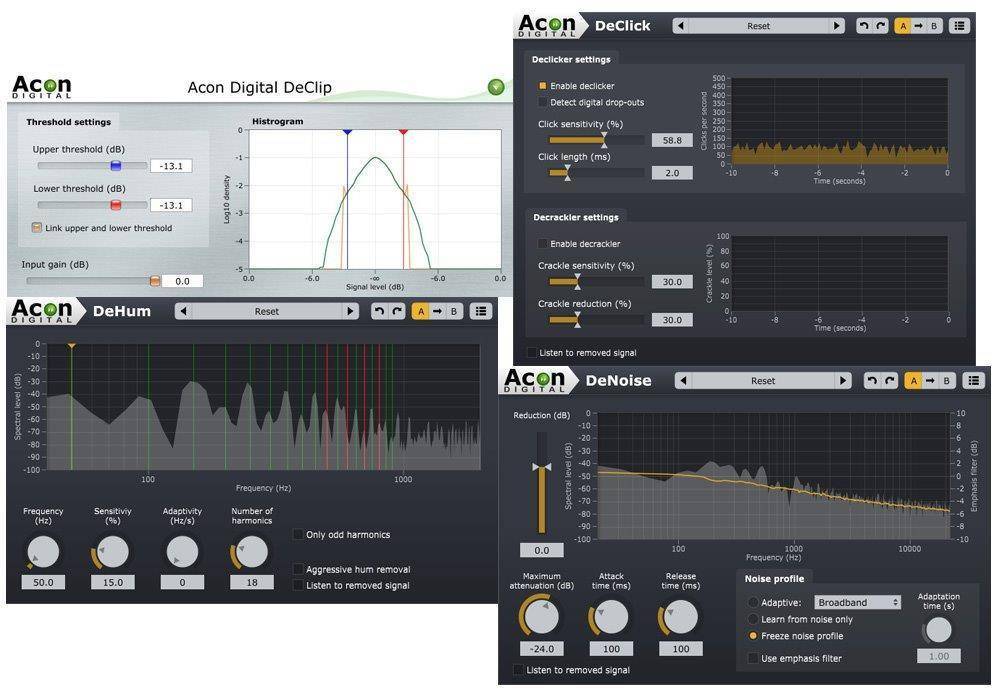The width and height of the screenshot is (1000, 698).
Task: Click the A to B copy arrow in DeNoise
Action: coord(930,381)
